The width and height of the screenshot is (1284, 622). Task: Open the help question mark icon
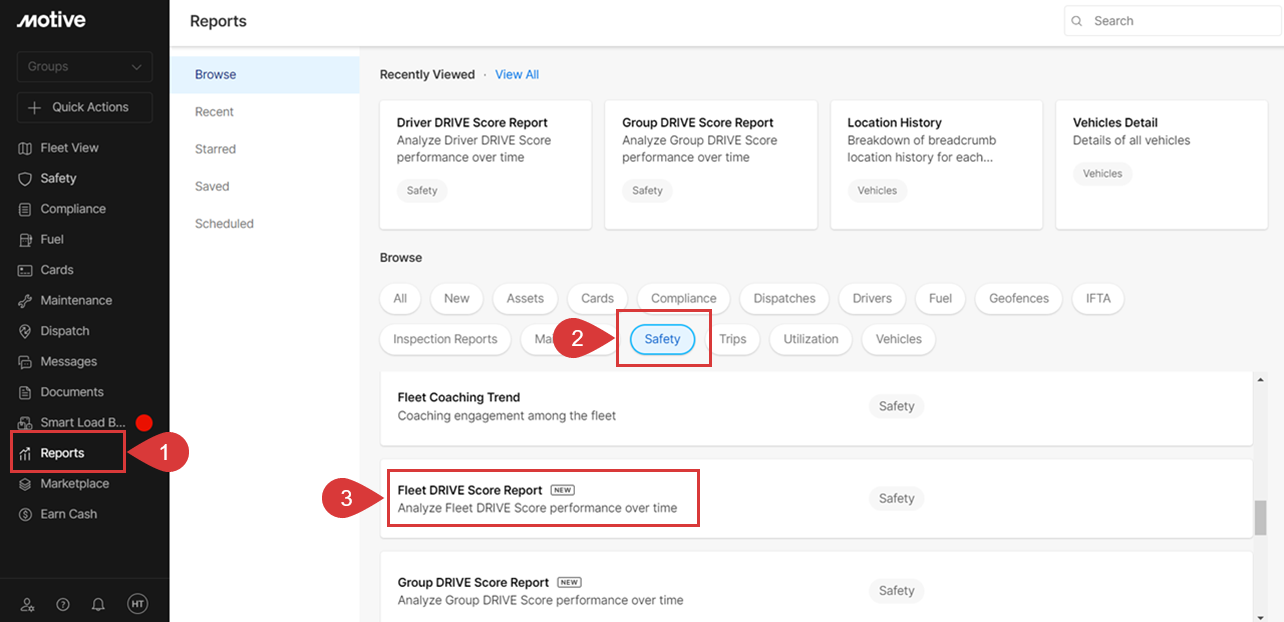click(63, 604)
